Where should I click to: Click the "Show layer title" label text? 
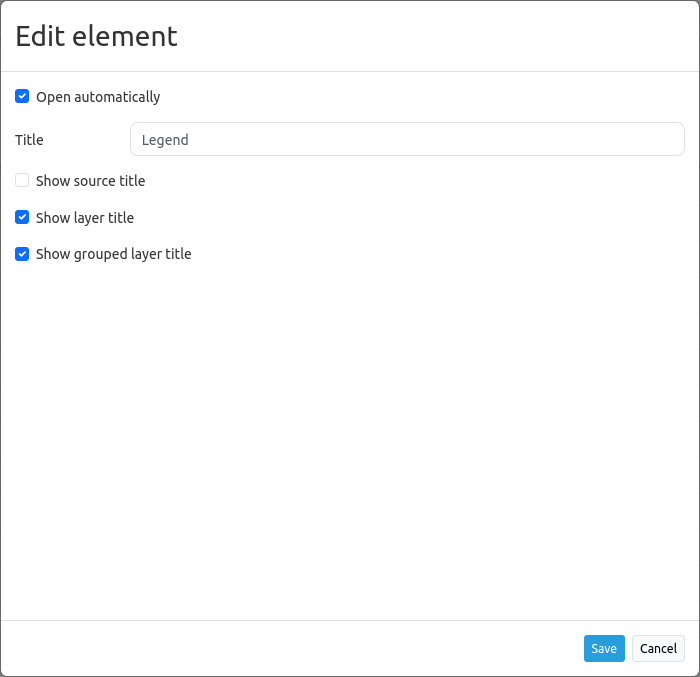tap(85, 218)
